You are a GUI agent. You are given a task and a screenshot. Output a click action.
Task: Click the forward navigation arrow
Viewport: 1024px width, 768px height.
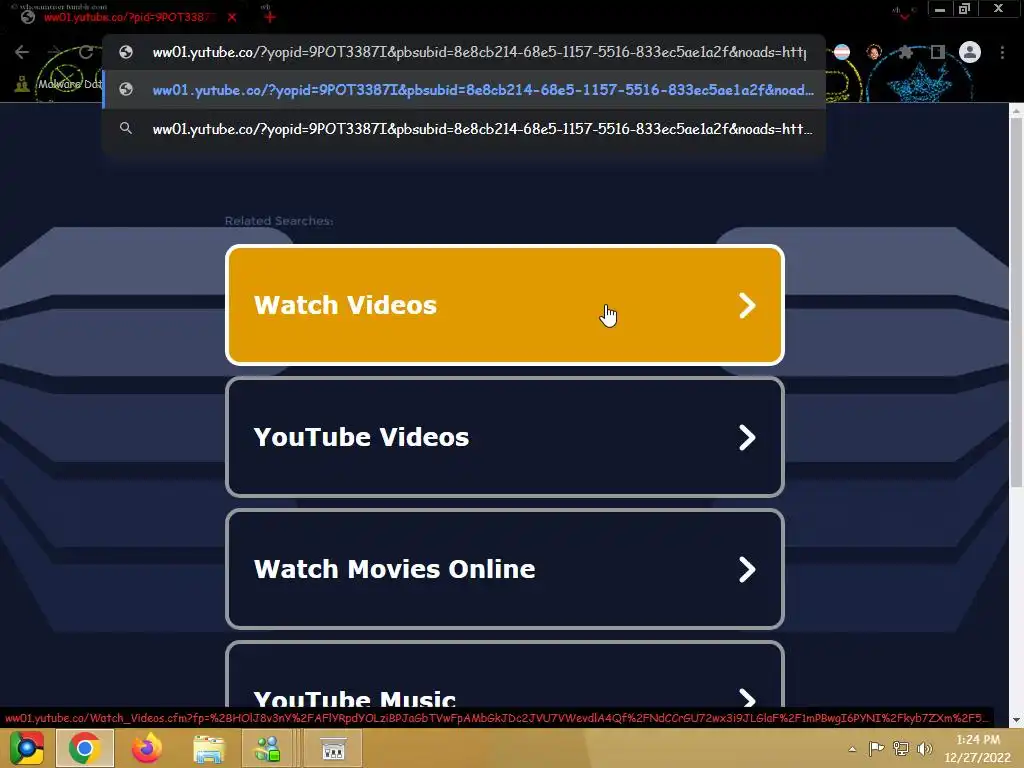pos(54,52)
